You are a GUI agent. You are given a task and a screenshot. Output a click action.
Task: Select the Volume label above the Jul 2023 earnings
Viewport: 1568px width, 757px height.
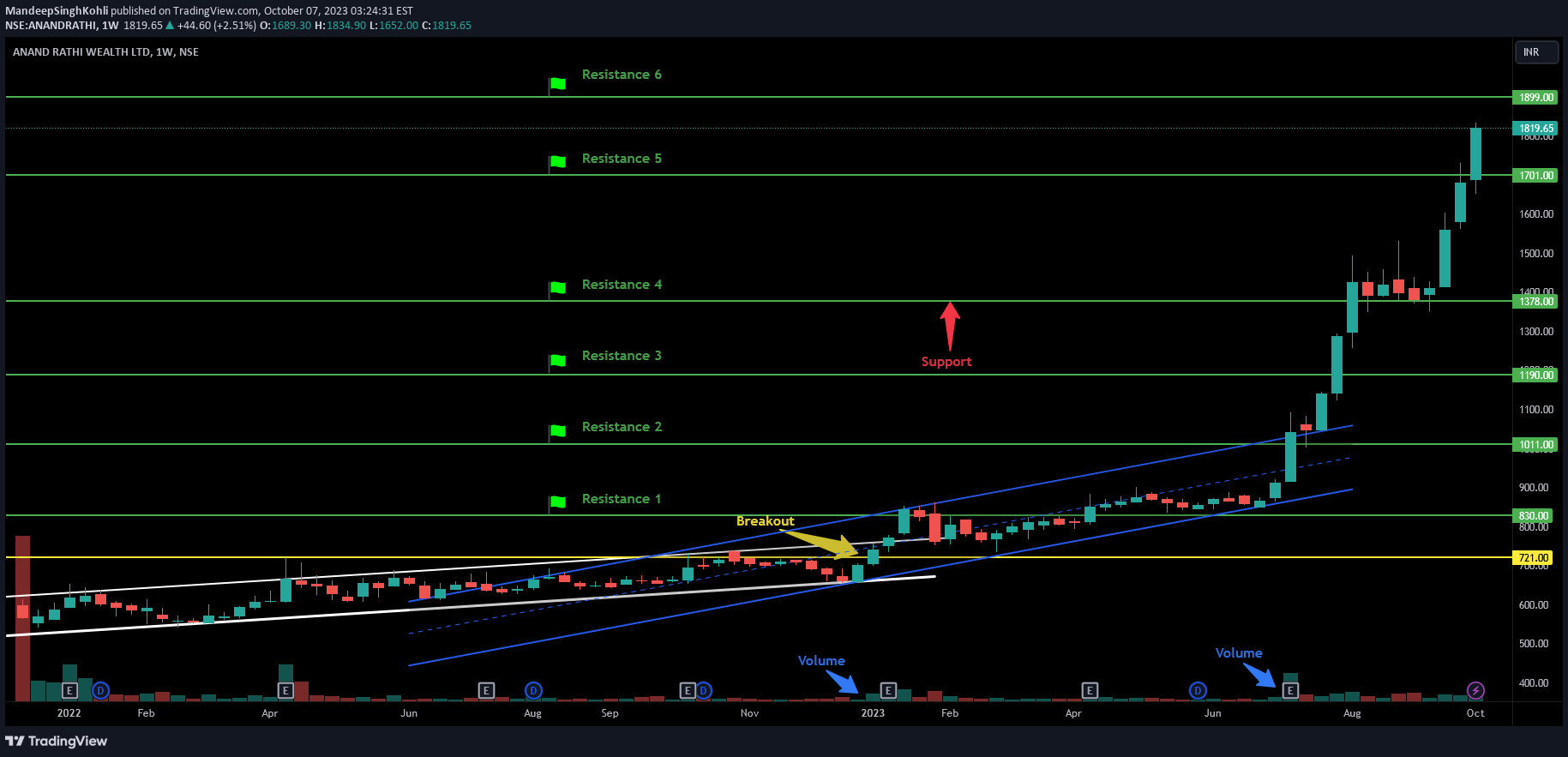point(1239,653)
